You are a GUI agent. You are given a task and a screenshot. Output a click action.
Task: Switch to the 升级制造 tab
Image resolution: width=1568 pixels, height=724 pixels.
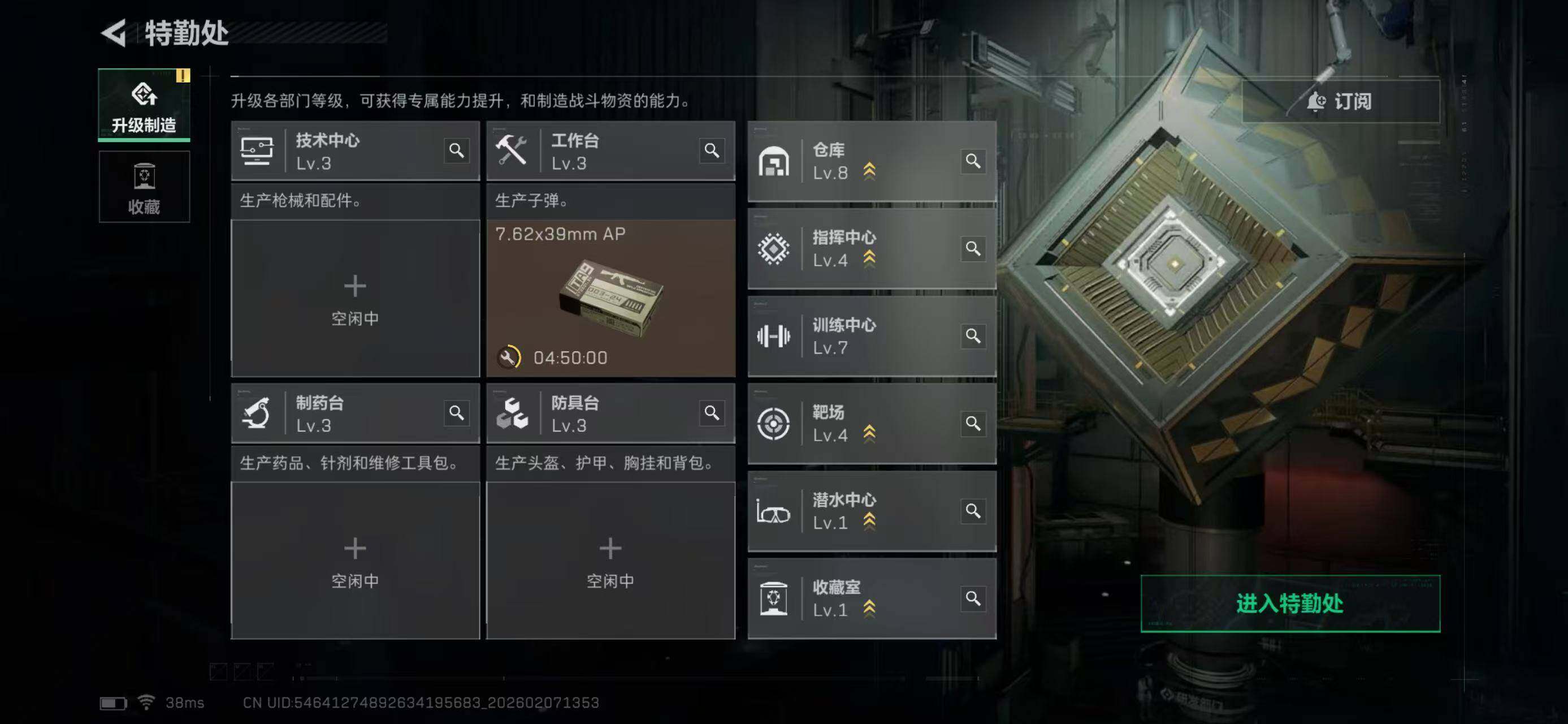pyautogui.click(x=144, y=105)
